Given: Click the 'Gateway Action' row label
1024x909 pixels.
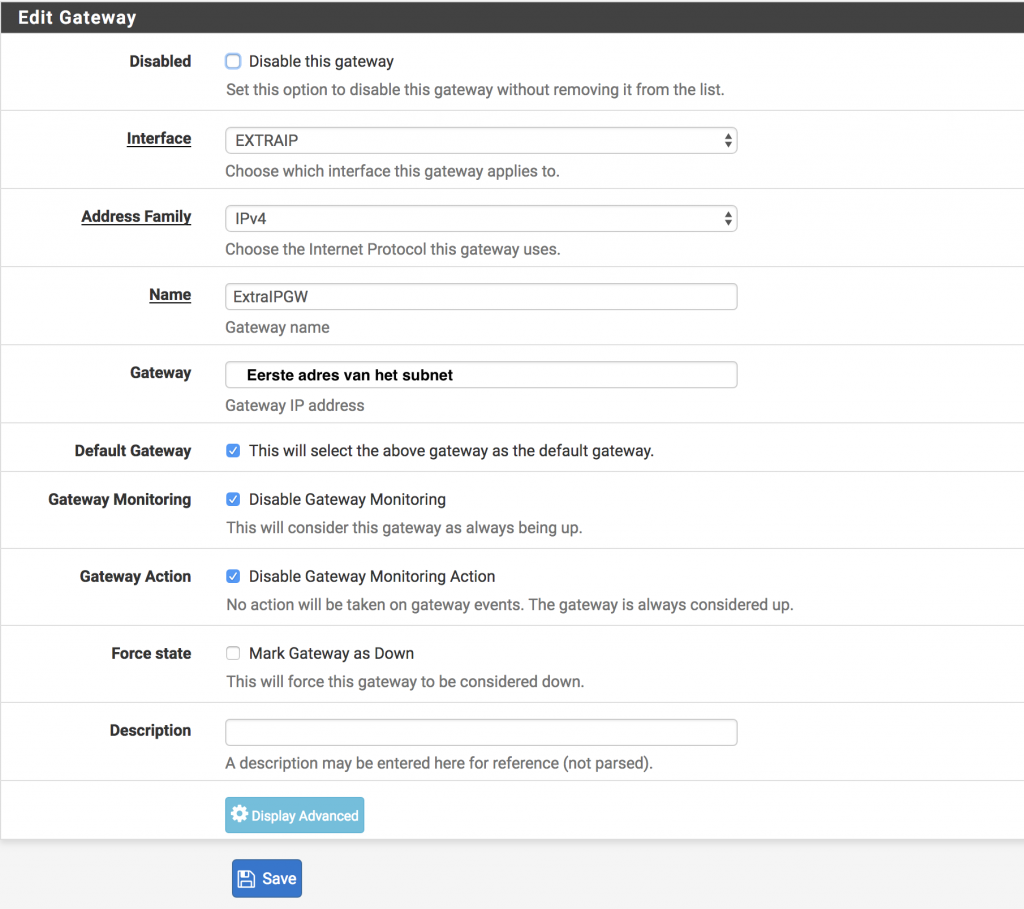Looking at the screenshot, I should pos(135,577).
